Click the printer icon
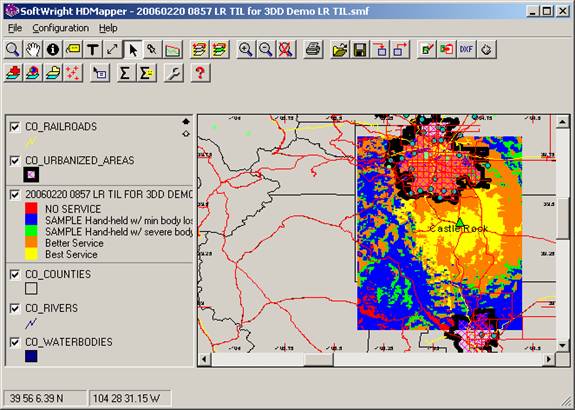Viewport: 575px width, 410px height. 313,50
